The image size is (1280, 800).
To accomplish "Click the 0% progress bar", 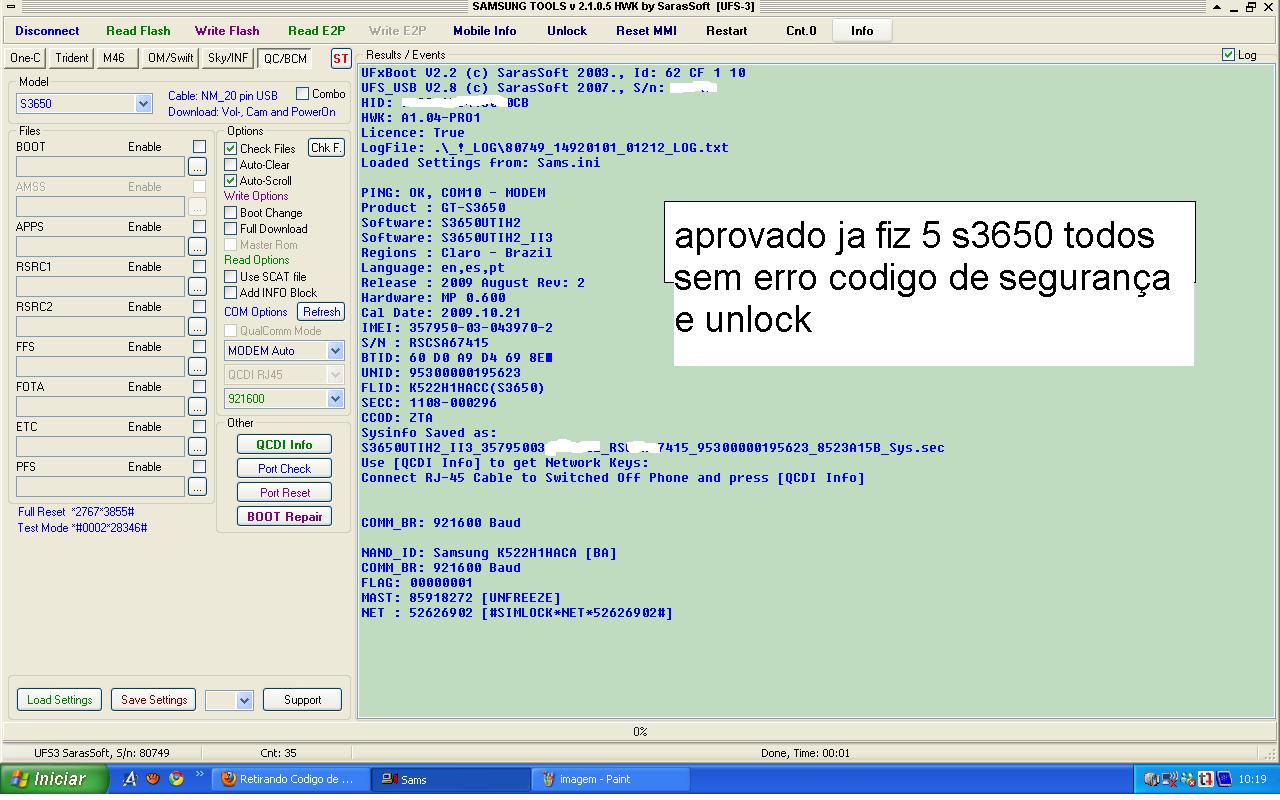I will pos(640,732).
